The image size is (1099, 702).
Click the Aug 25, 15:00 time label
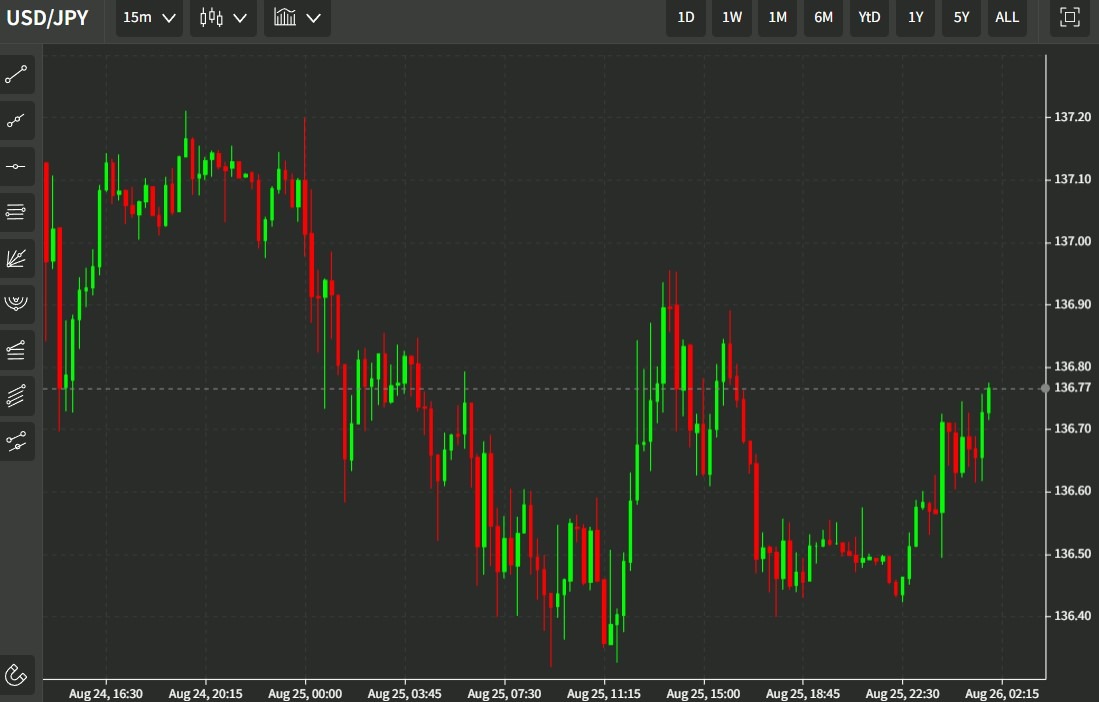click(703, 694)
